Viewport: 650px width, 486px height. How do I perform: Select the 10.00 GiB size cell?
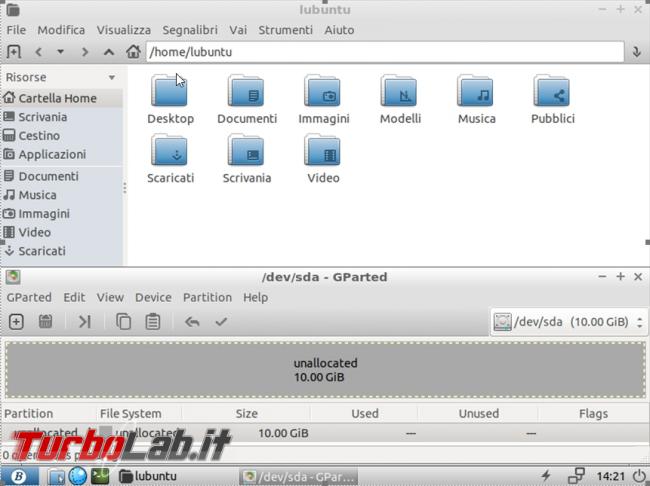pyautogui.click(x=283, y=433)
